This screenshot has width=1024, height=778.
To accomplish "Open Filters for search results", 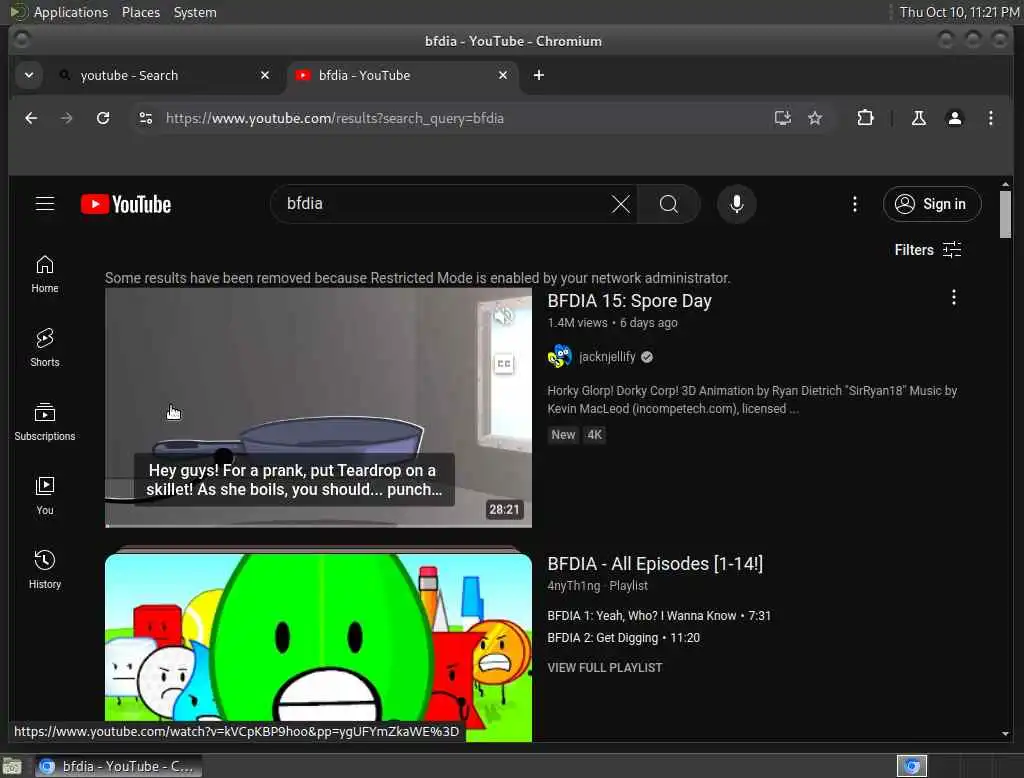I will [927, 250].
